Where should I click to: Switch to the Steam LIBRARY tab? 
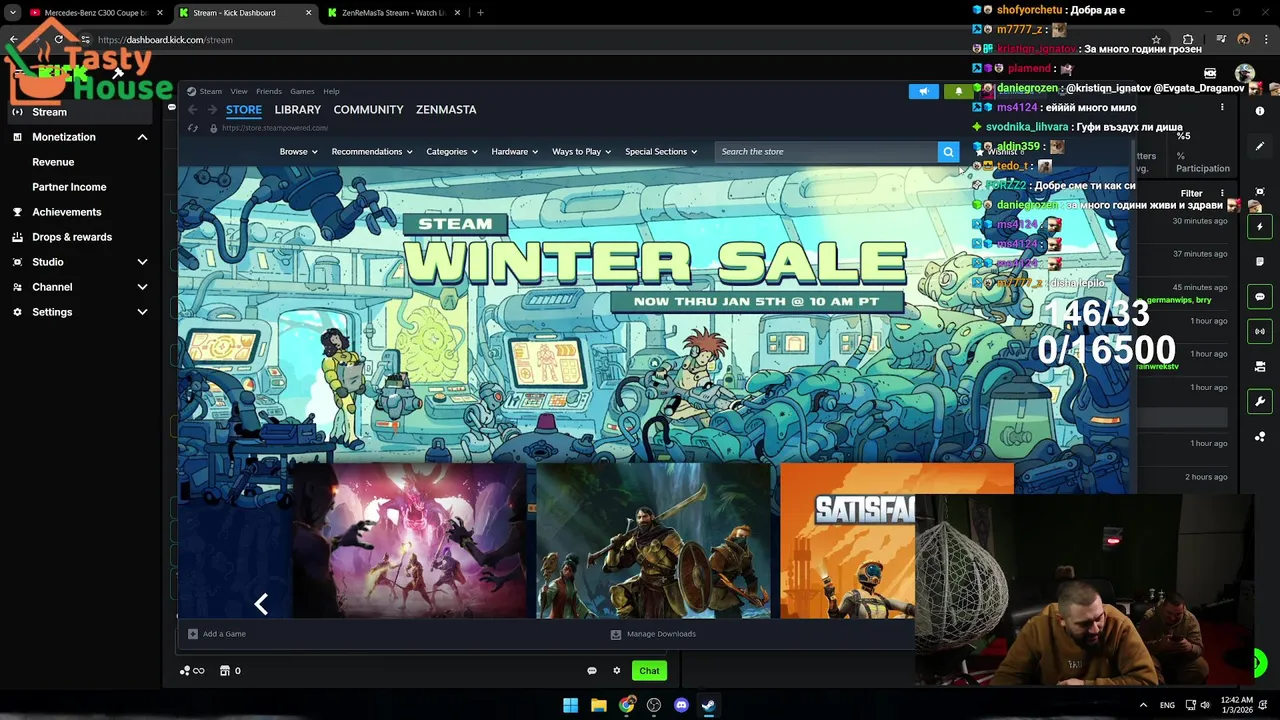point(298,110)
